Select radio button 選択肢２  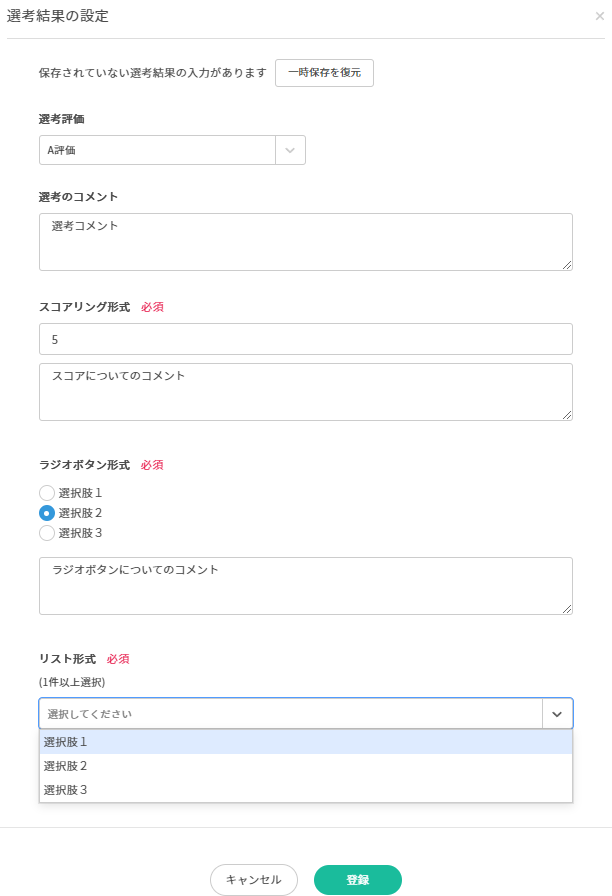[x=47, y=513]
